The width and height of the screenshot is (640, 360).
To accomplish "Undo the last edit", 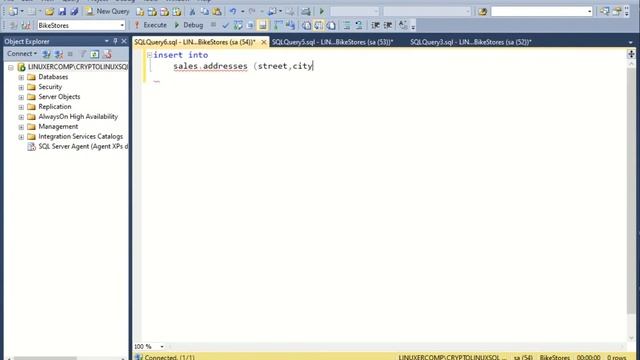I will pyautogui.click(x=233, y=11).
